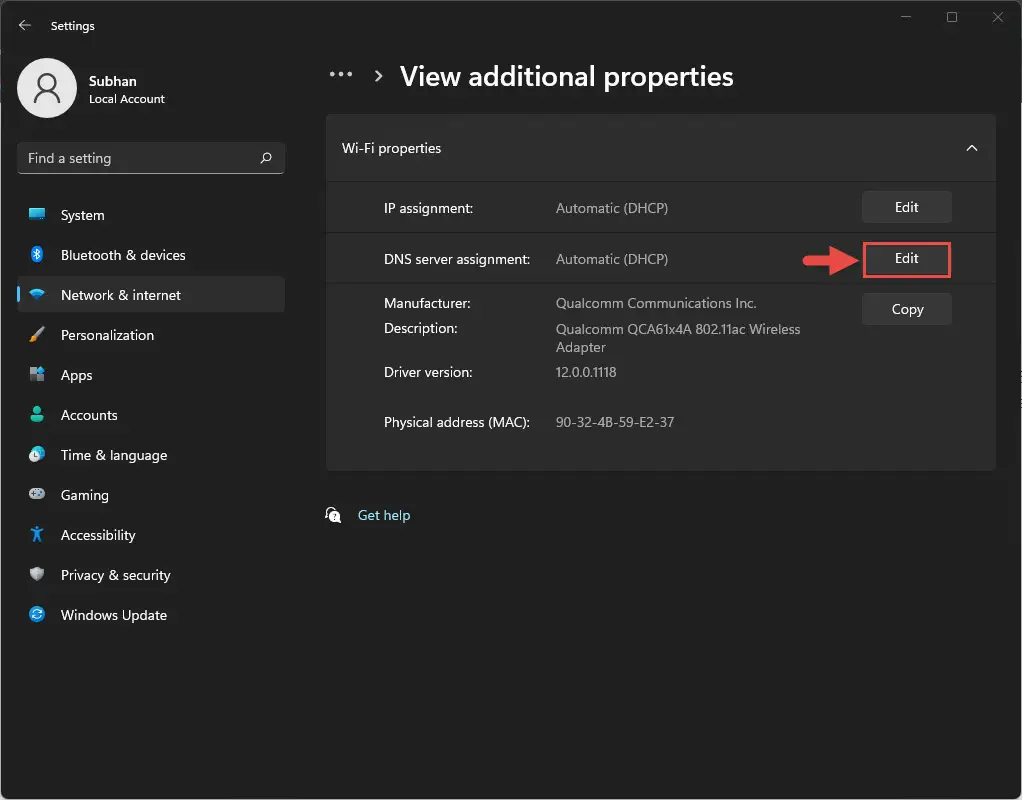Viewport: 1022px width, 800px height.
Task: Select the Gaming controller icon
Action: 37,494
